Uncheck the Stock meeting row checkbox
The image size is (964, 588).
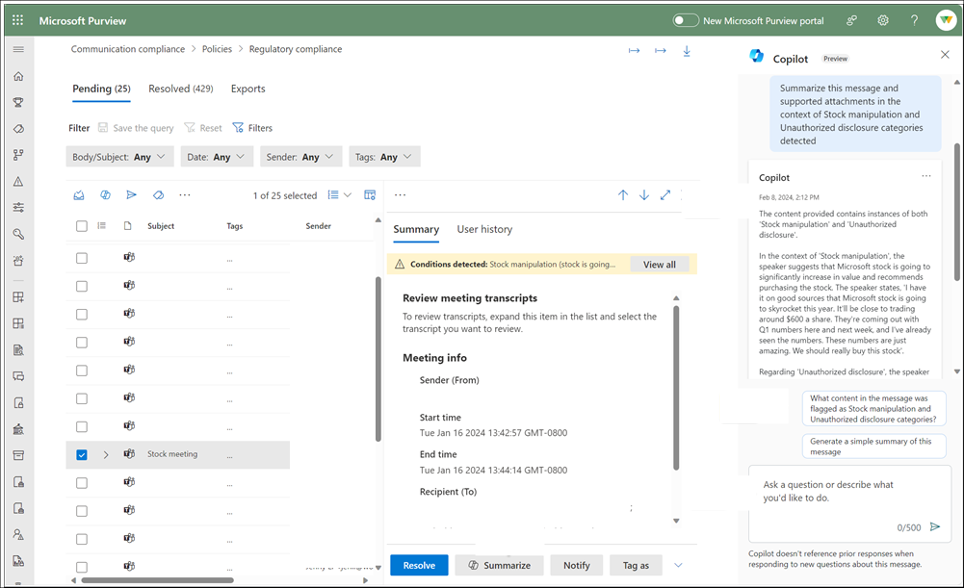[x=82, y=454]
